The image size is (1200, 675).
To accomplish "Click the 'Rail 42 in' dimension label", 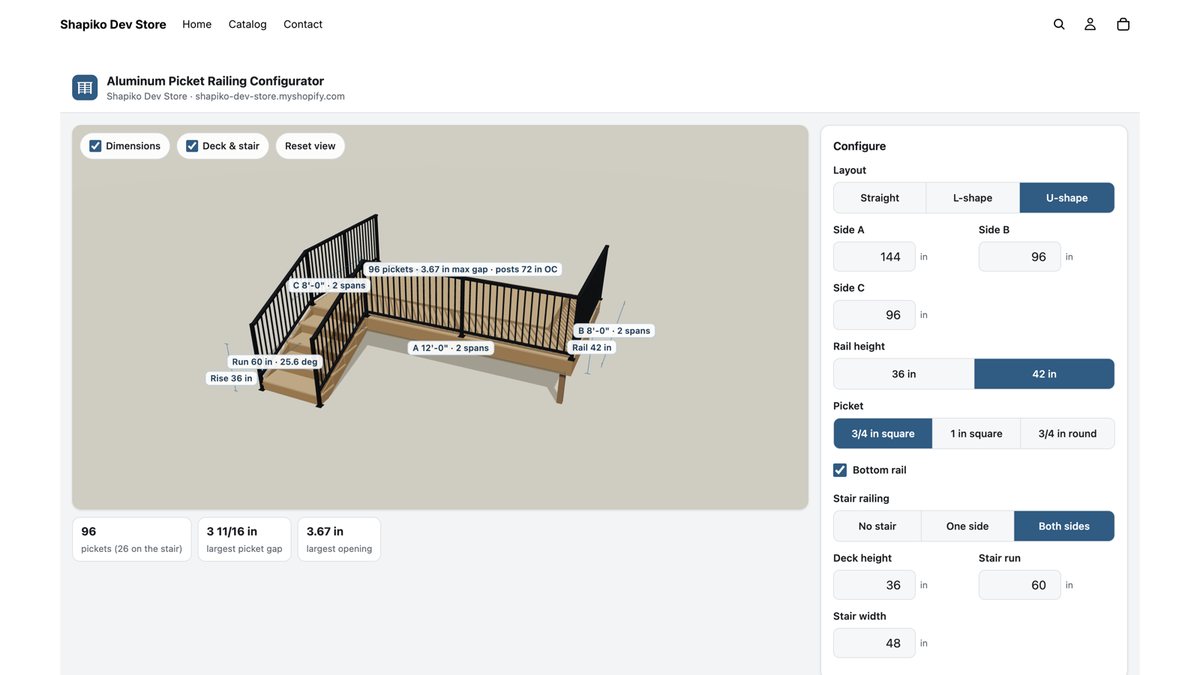I will 592,347.
